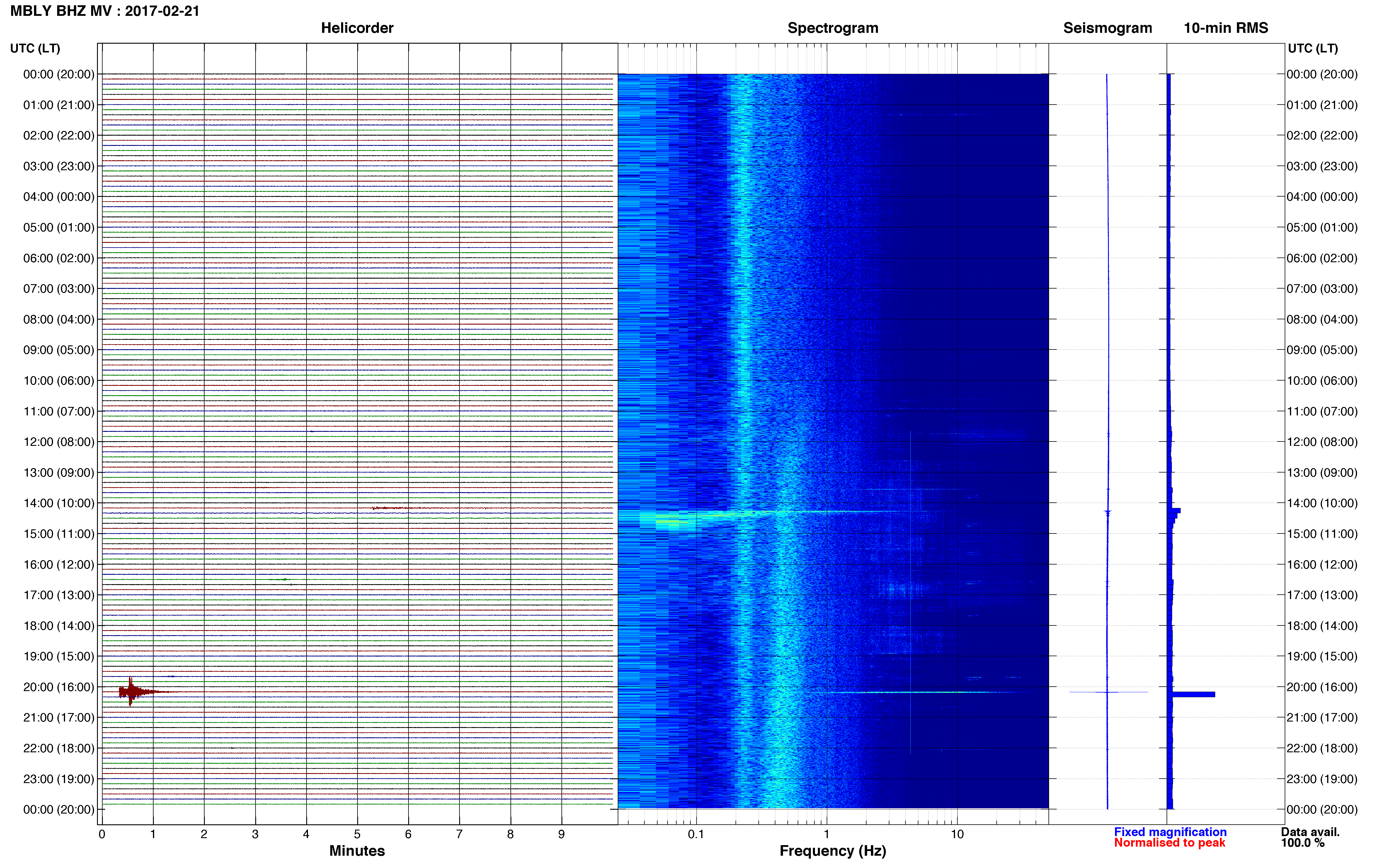Click left axis label 16:00 (12:00)
The width and height of the screenshot is (1389, 868).
coord(59,564)
